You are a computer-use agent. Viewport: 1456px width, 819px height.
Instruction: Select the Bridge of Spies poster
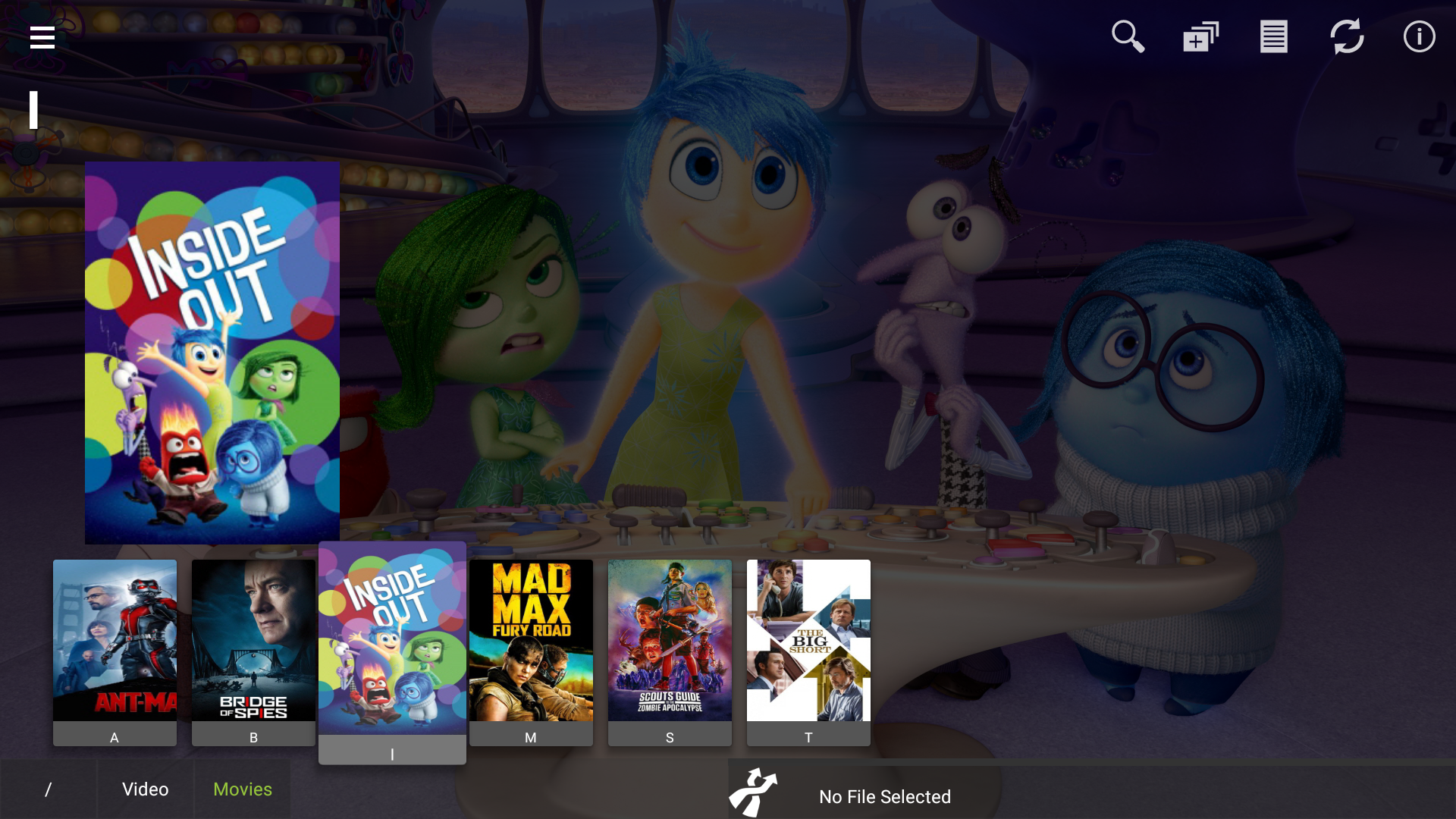pos(253,640)
